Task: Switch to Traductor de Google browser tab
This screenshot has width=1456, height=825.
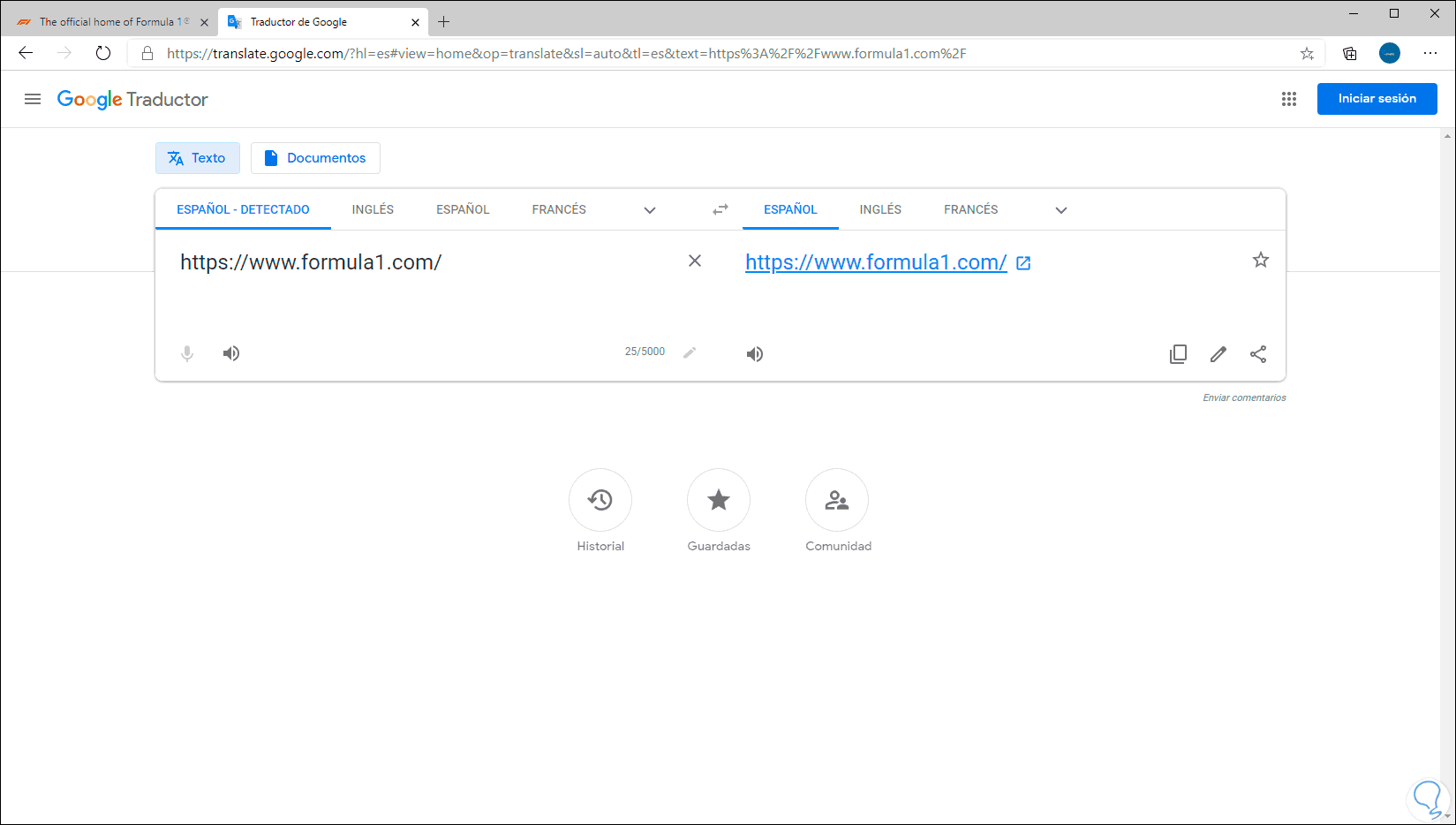Action: coord(323,22)
